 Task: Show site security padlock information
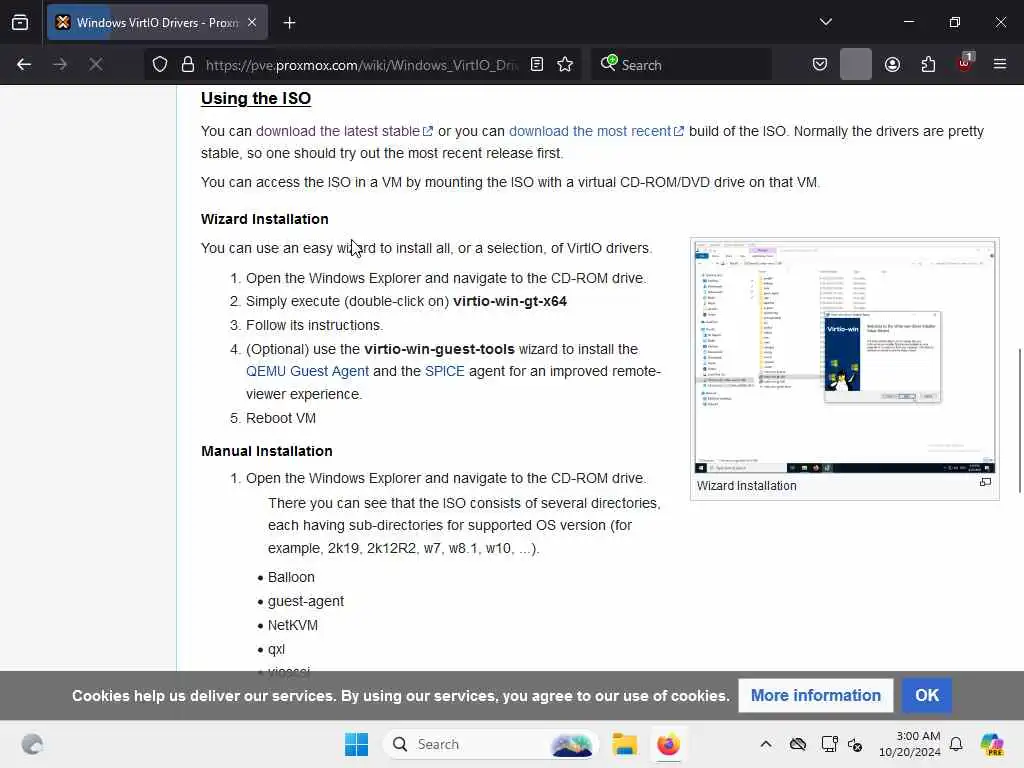[188, 64]
